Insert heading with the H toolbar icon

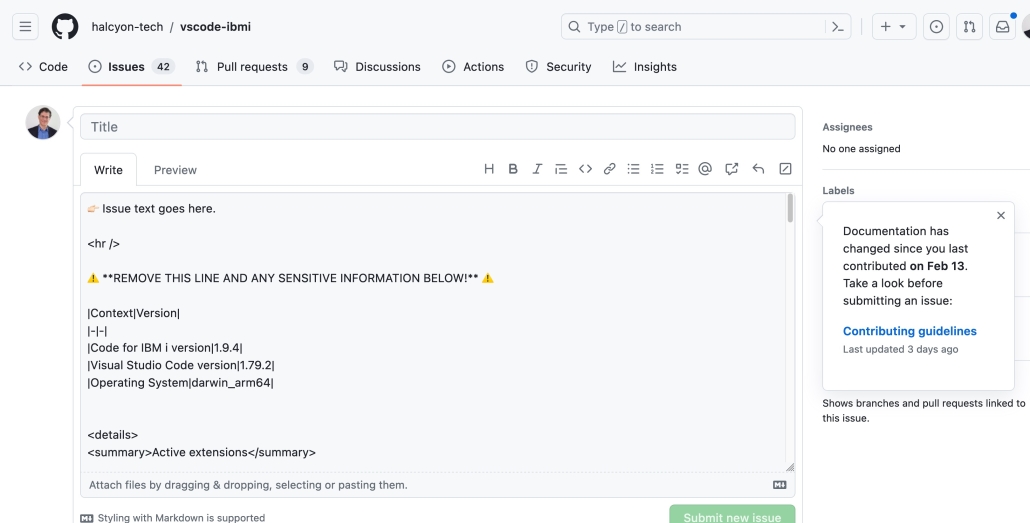tap(489, 169)
